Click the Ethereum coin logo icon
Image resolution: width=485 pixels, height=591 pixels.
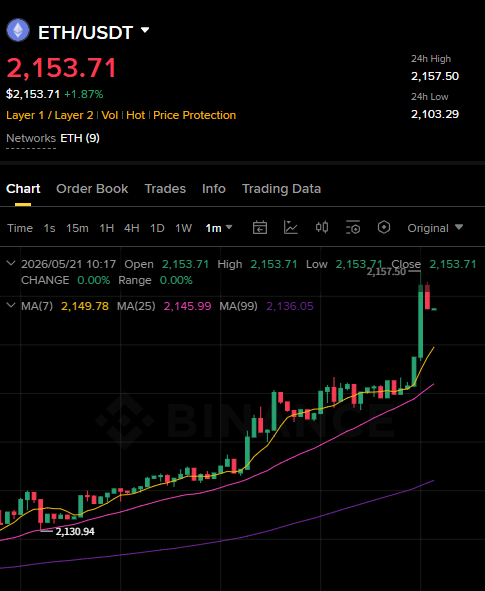click(x=18, y=31)
